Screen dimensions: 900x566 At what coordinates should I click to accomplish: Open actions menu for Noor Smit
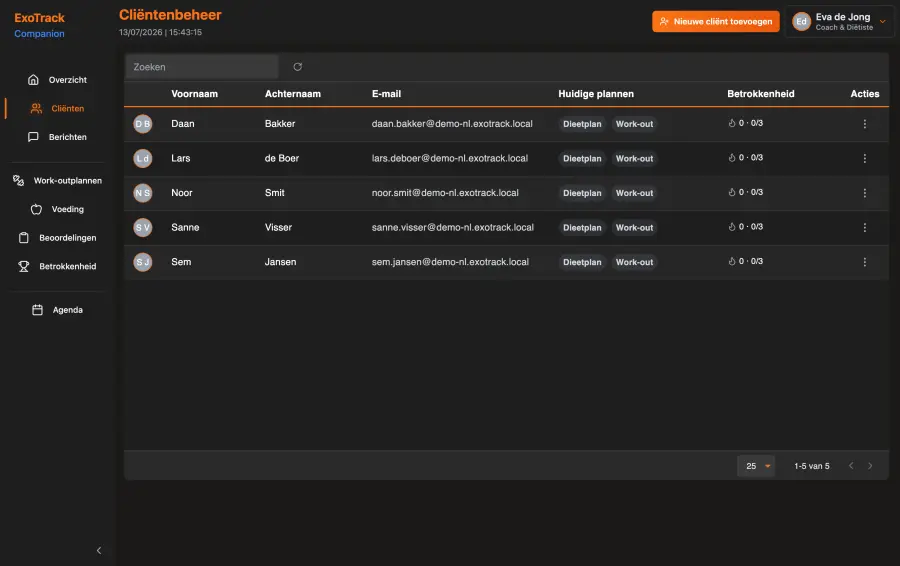(864, 193)
